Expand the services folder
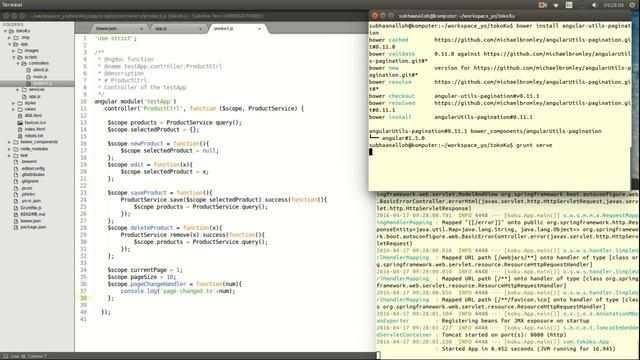This screenshot has width=640, height=360. 18,90
